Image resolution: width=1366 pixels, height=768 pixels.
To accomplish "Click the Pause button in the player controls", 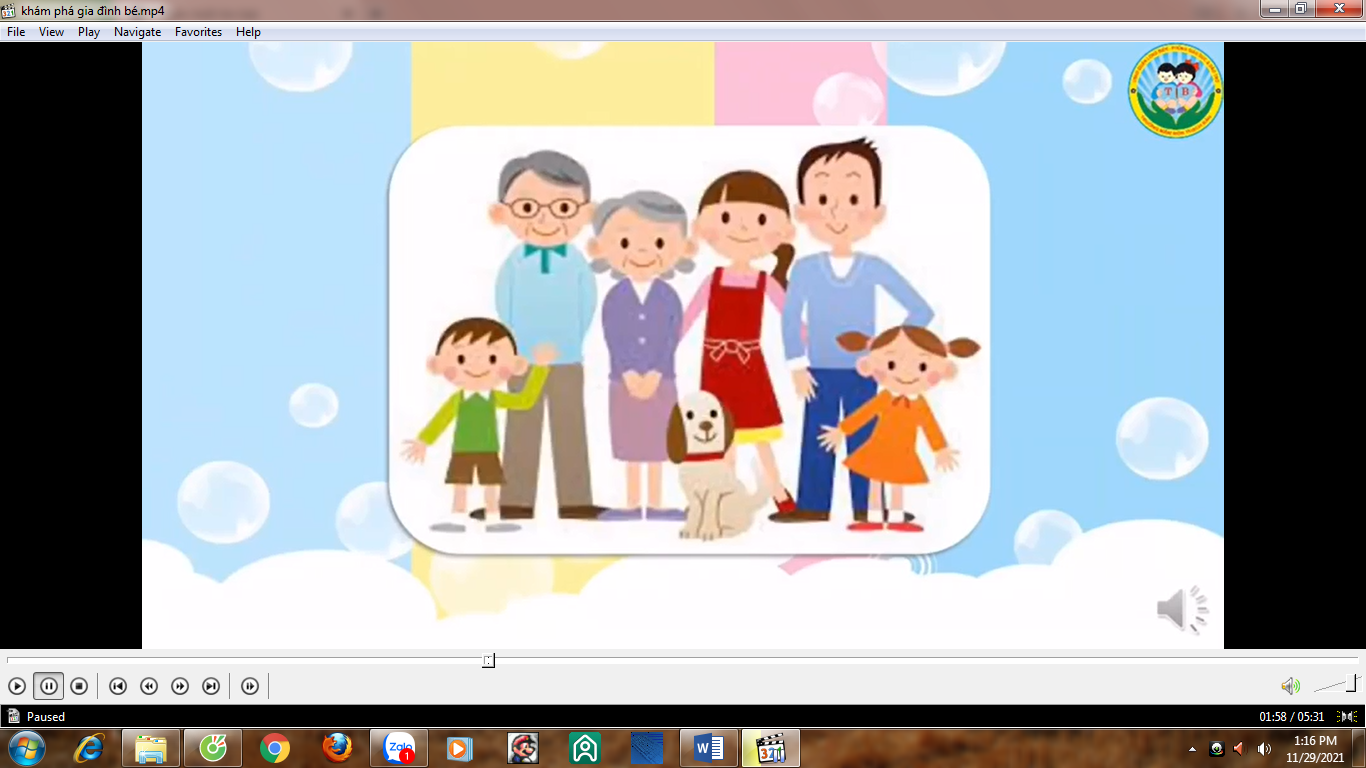I will click(x=48, y=686).
